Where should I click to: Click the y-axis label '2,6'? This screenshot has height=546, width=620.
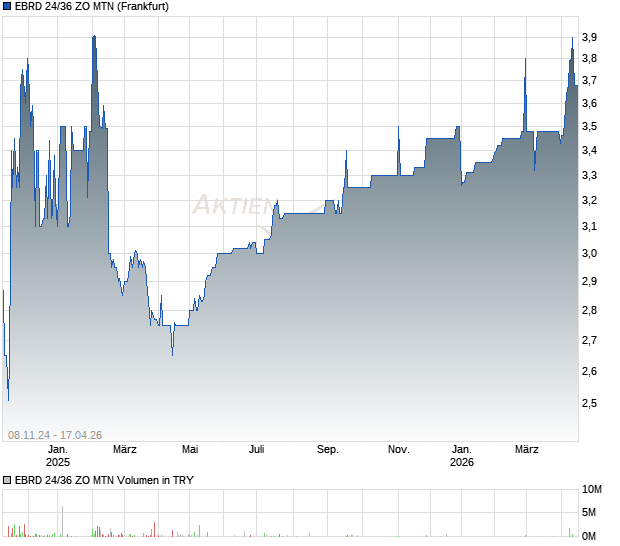click(589, 371)
